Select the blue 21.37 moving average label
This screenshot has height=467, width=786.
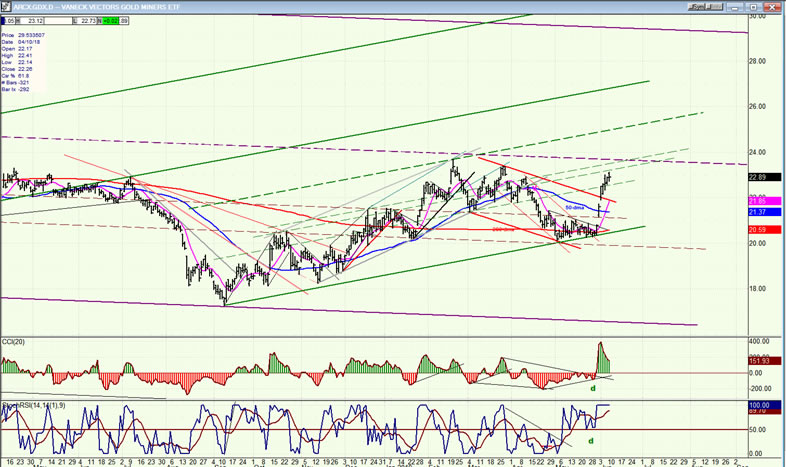pyautogui.click(x=757, y=212)
